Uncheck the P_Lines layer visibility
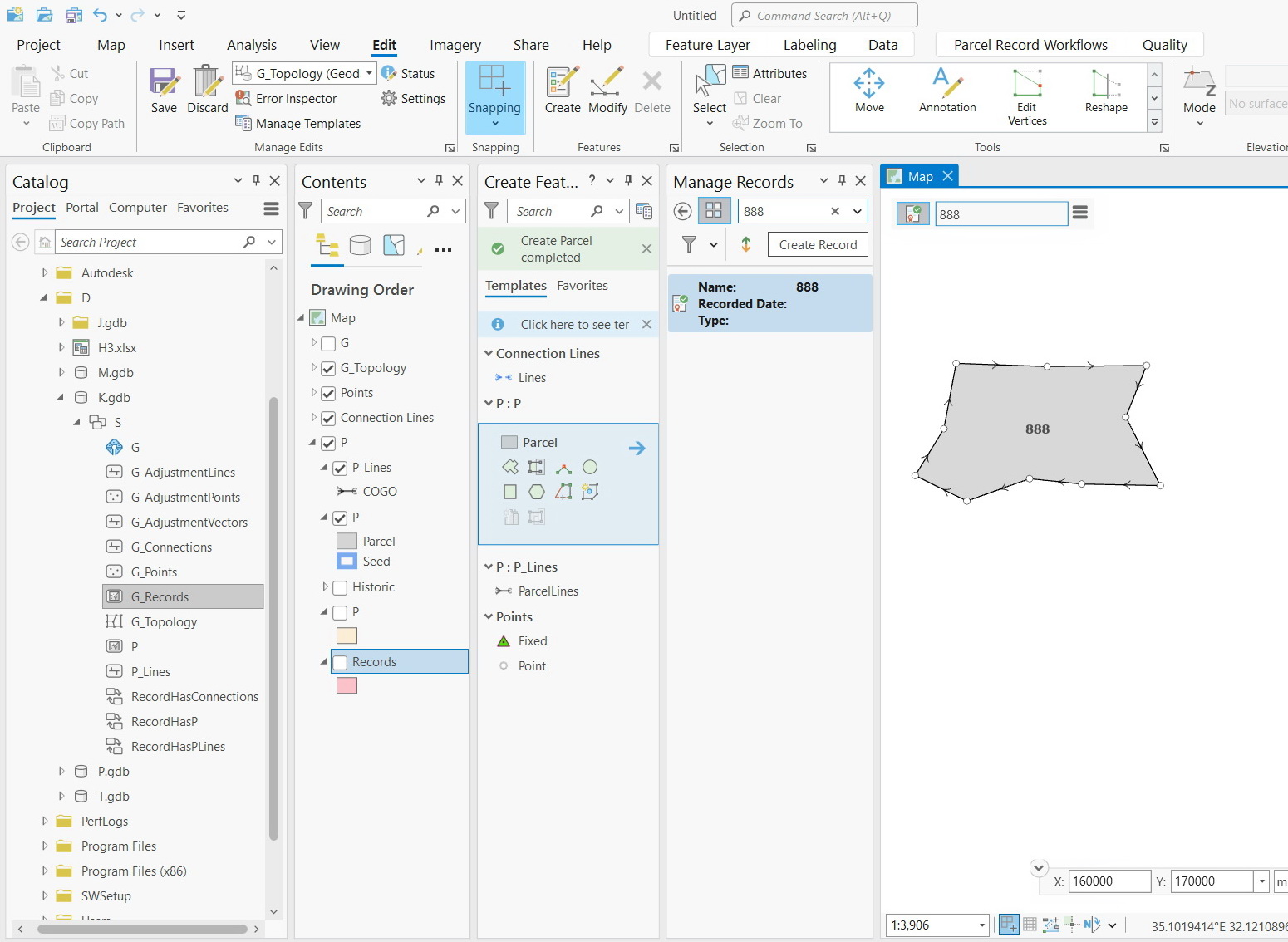This screenshot has width=1288, height=942. (x=339, y=468)
